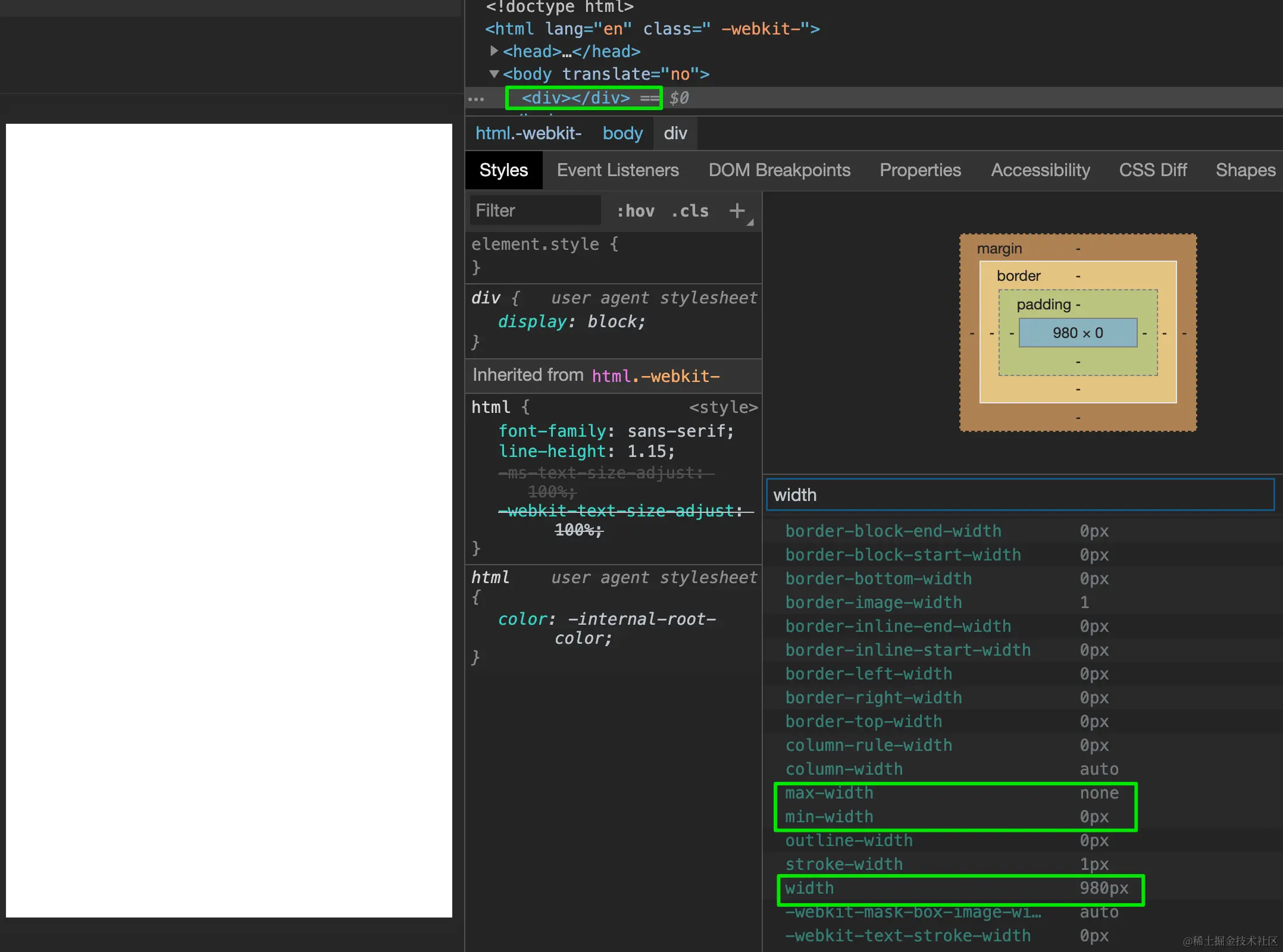1283x952 pixels.
Task: Click the margin label in box model
Action: [x=999, y=249]
